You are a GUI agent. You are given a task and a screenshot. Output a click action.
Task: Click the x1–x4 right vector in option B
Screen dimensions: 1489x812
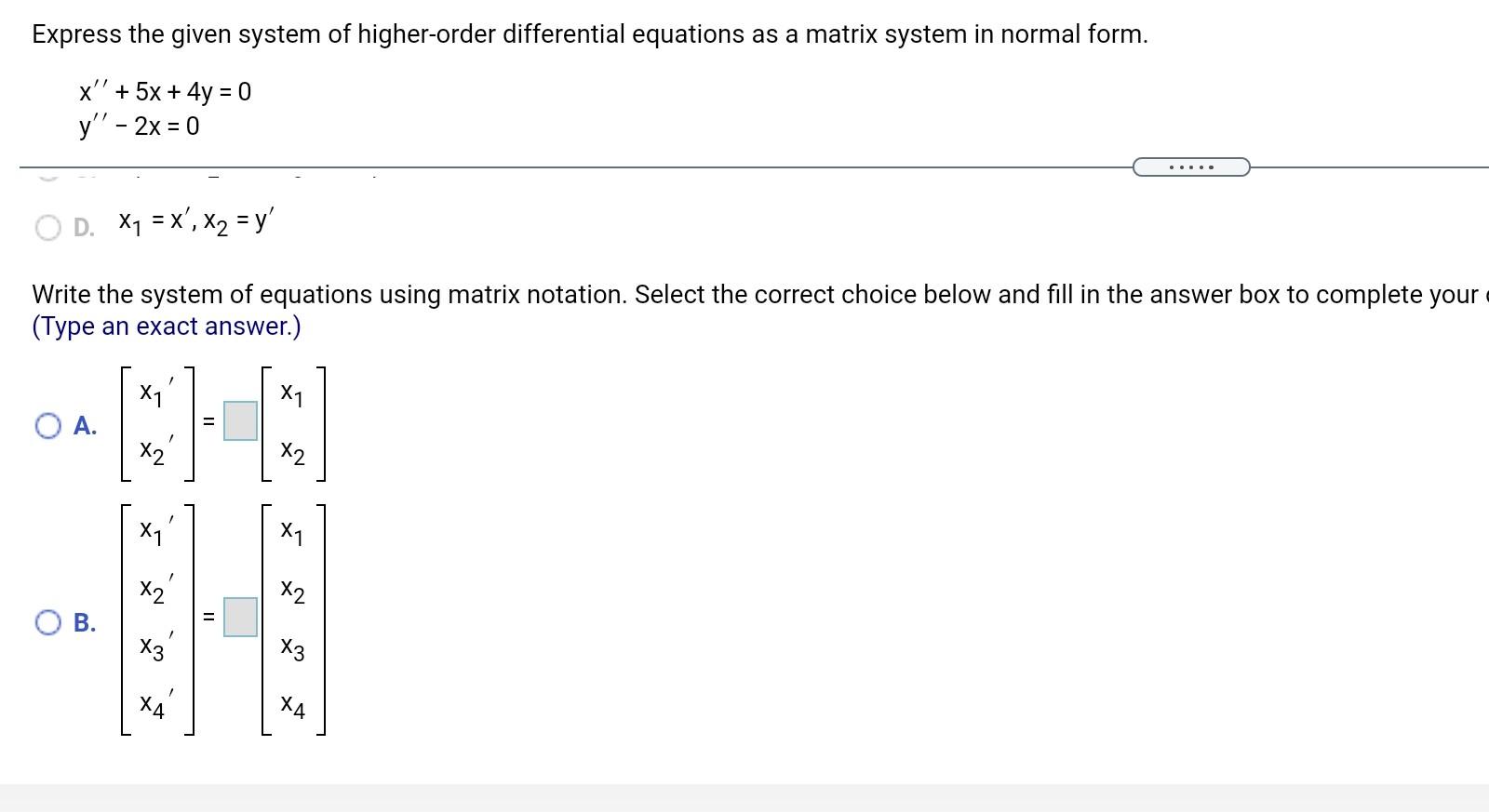pyautogui.click(x=293, y=619)
